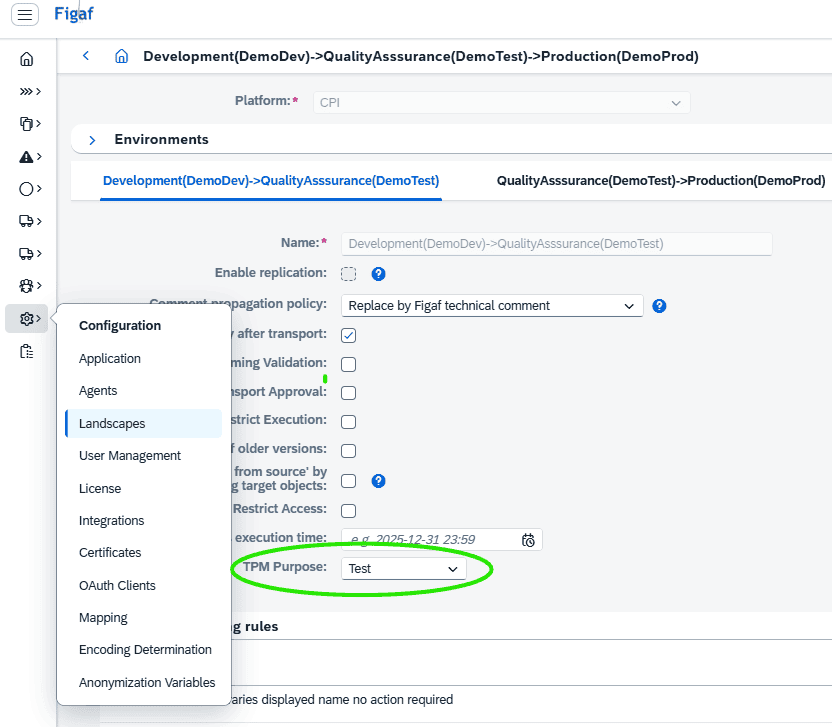Viewport: 832px width, 727px height.
Task: Click the landscape title heading text
Action: pyautogui.click(x=421, y=56)
